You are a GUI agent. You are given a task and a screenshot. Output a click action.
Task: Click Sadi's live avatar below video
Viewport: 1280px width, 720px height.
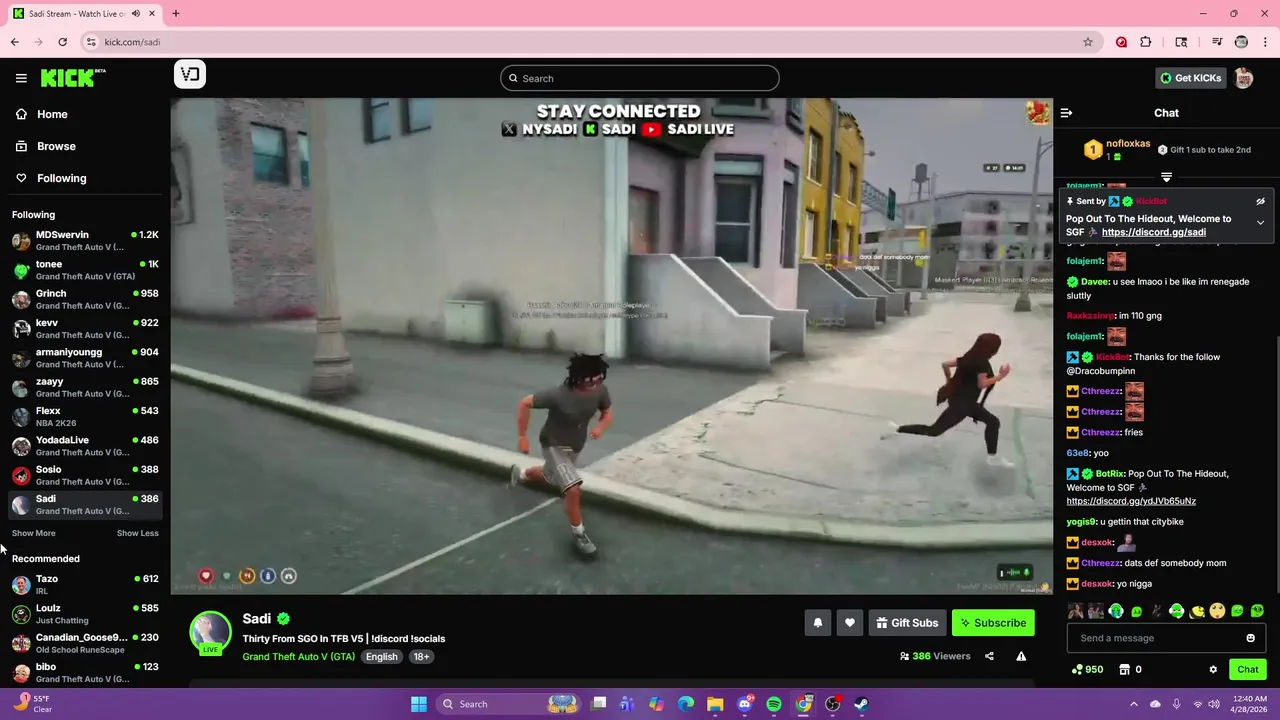(211, 633)
